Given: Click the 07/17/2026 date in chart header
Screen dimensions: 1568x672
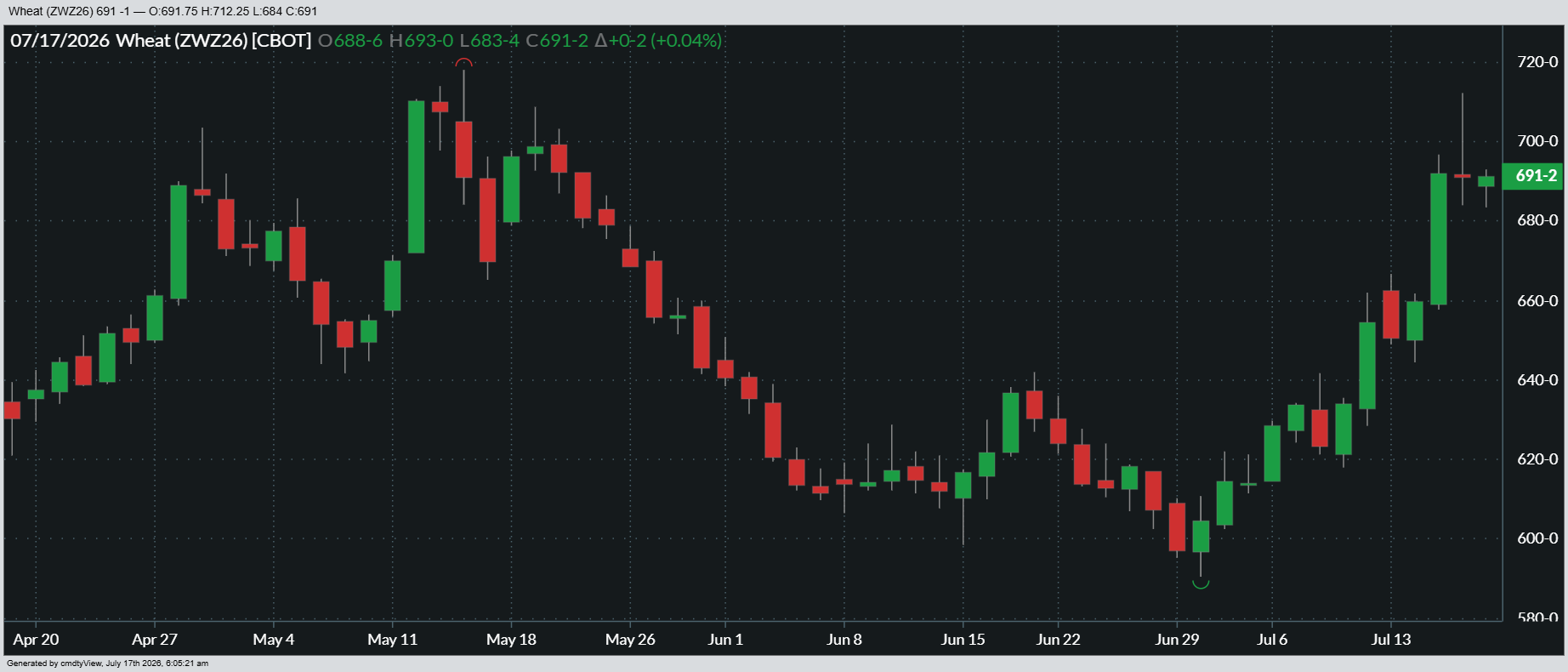Looking at the screenshot, I should (x=60, y=41).
